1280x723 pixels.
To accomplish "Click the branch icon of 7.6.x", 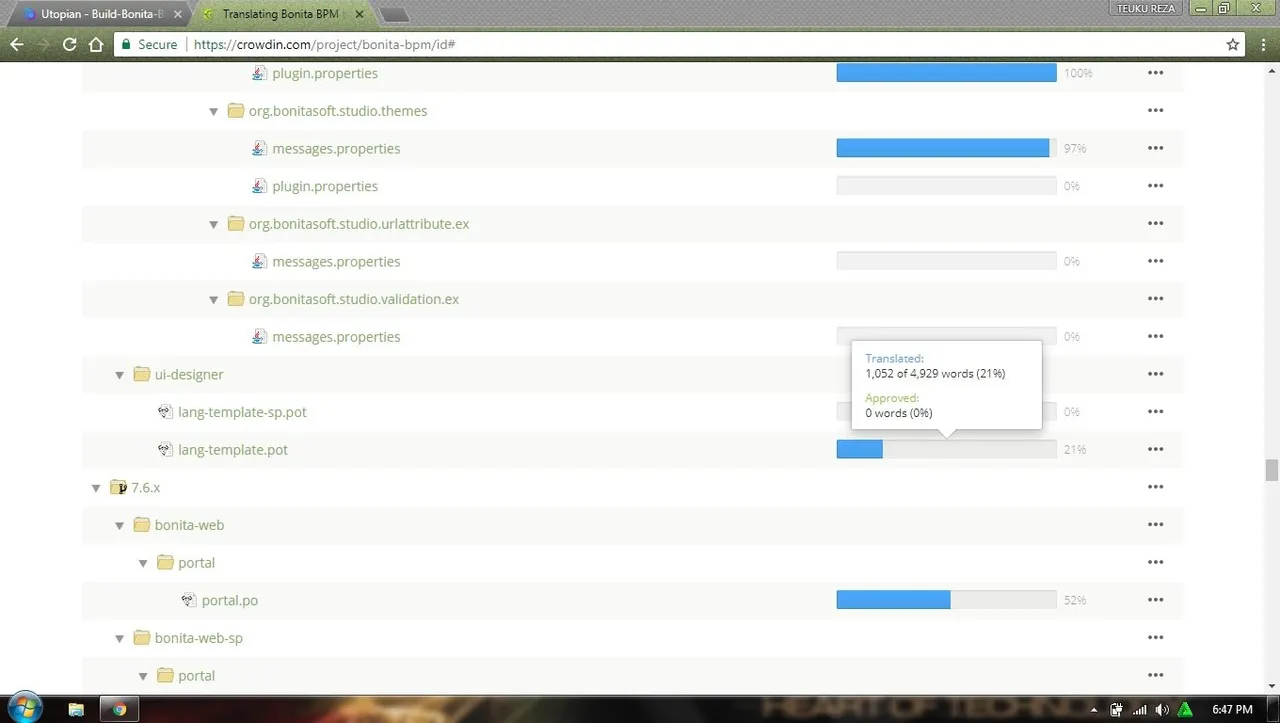I will pyautogui.click(x=118, y=487).
